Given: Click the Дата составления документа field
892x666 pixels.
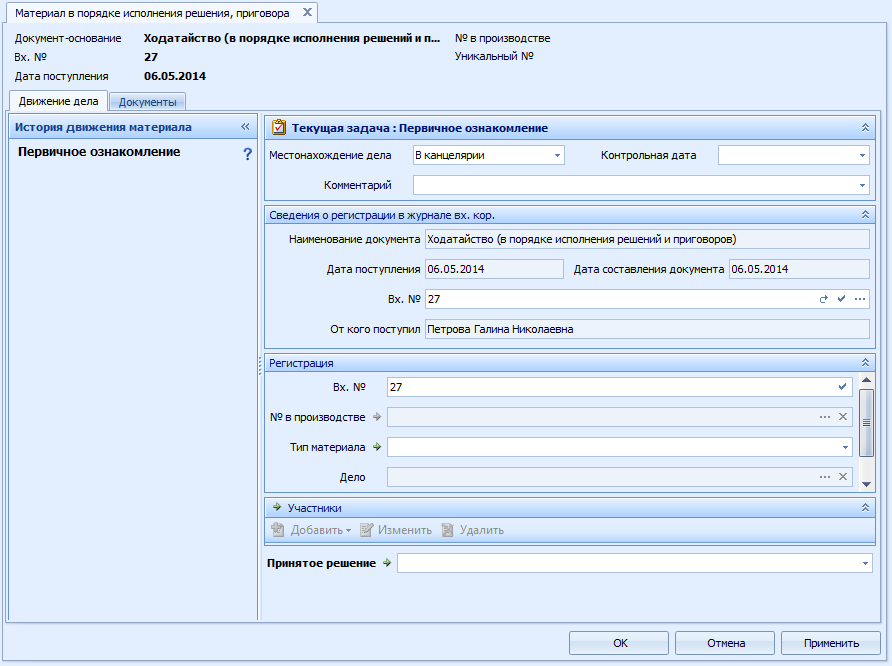Looking at the screenshot, I should coord(799,269).
